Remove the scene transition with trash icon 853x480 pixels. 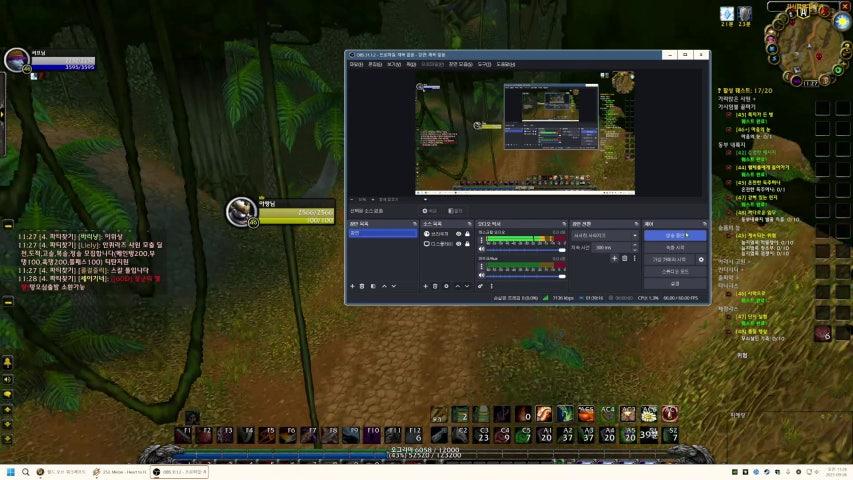coord(625,259)
